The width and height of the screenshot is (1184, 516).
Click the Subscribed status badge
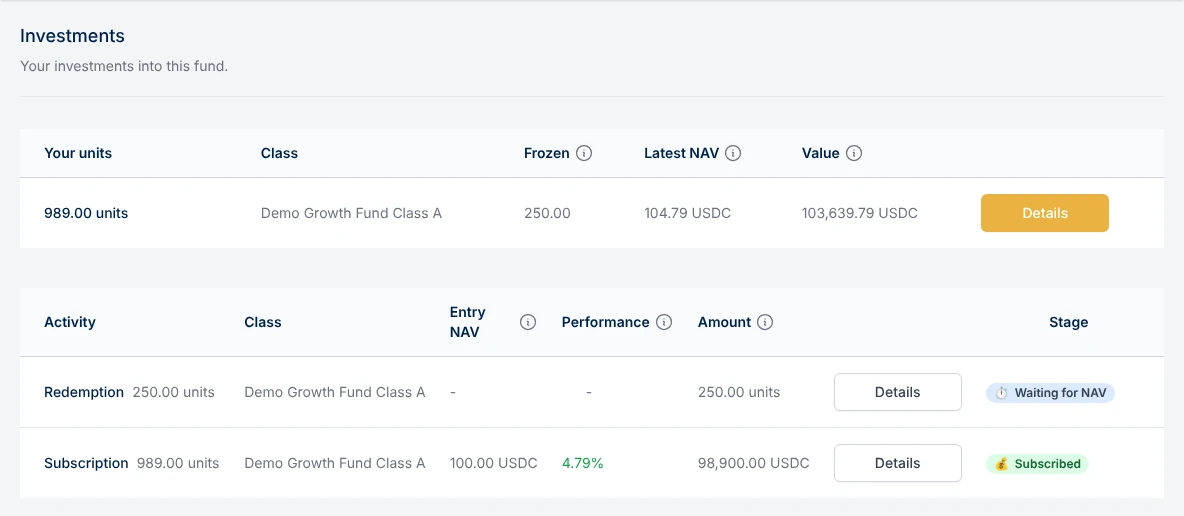[1038, 464]
